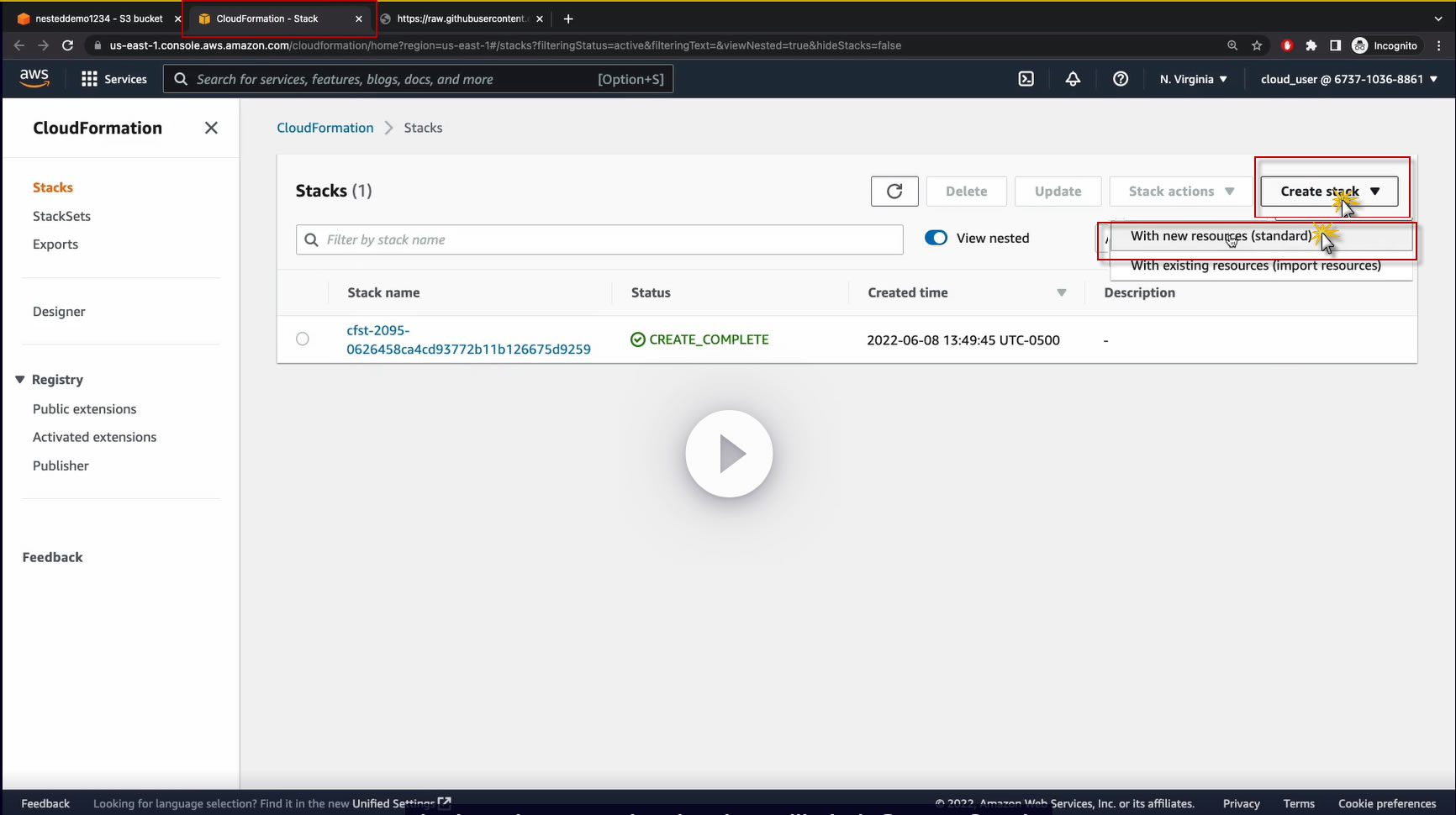Collapse the Registry section

[x=20, y=380]
